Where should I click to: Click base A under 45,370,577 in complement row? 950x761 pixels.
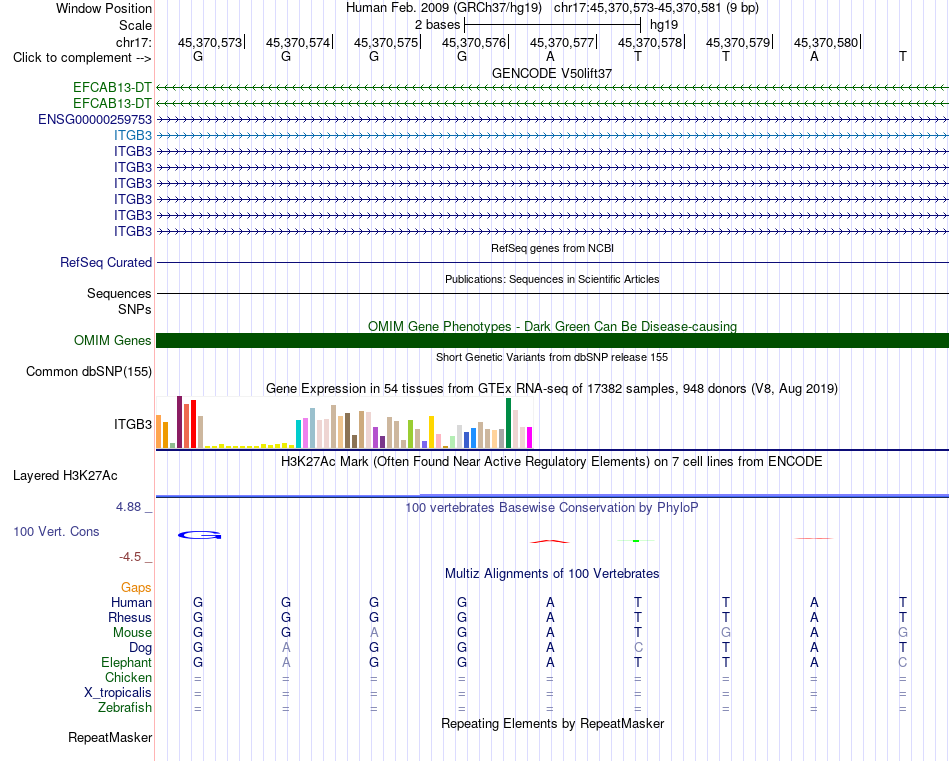coord(550,56)
